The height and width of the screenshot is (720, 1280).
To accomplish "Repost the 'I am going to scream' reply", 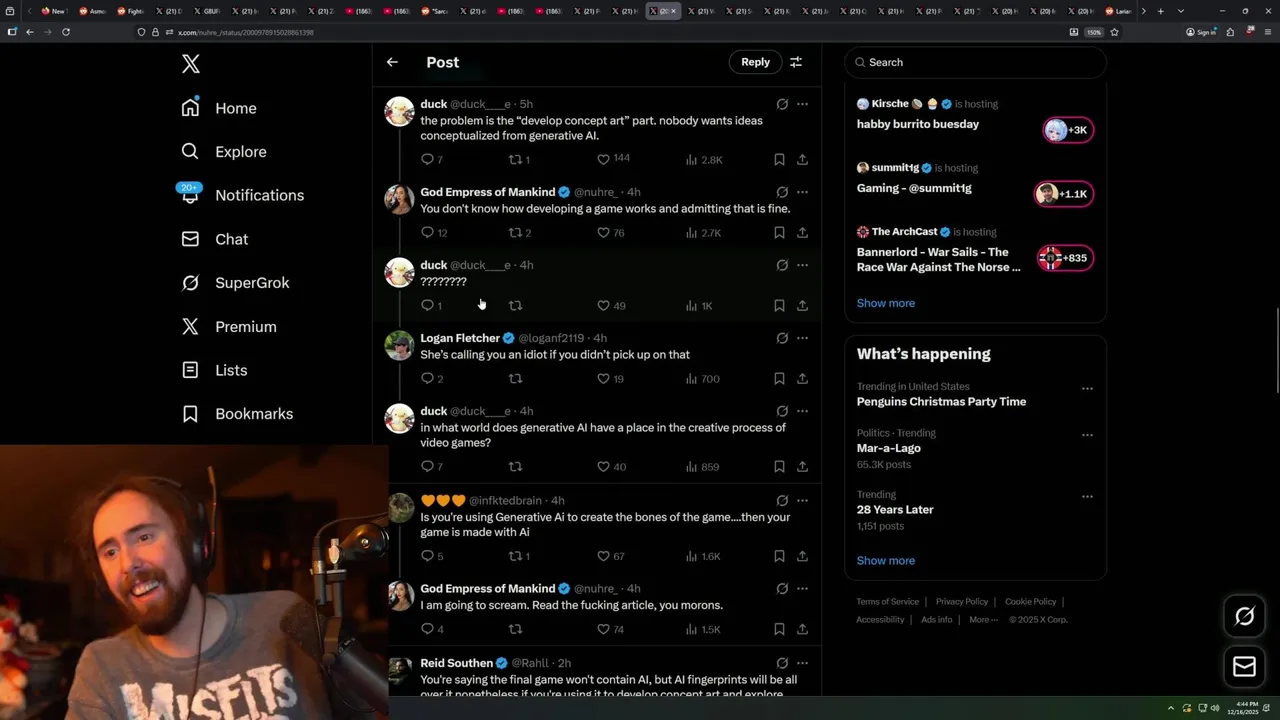I will [x=515, y=629].
